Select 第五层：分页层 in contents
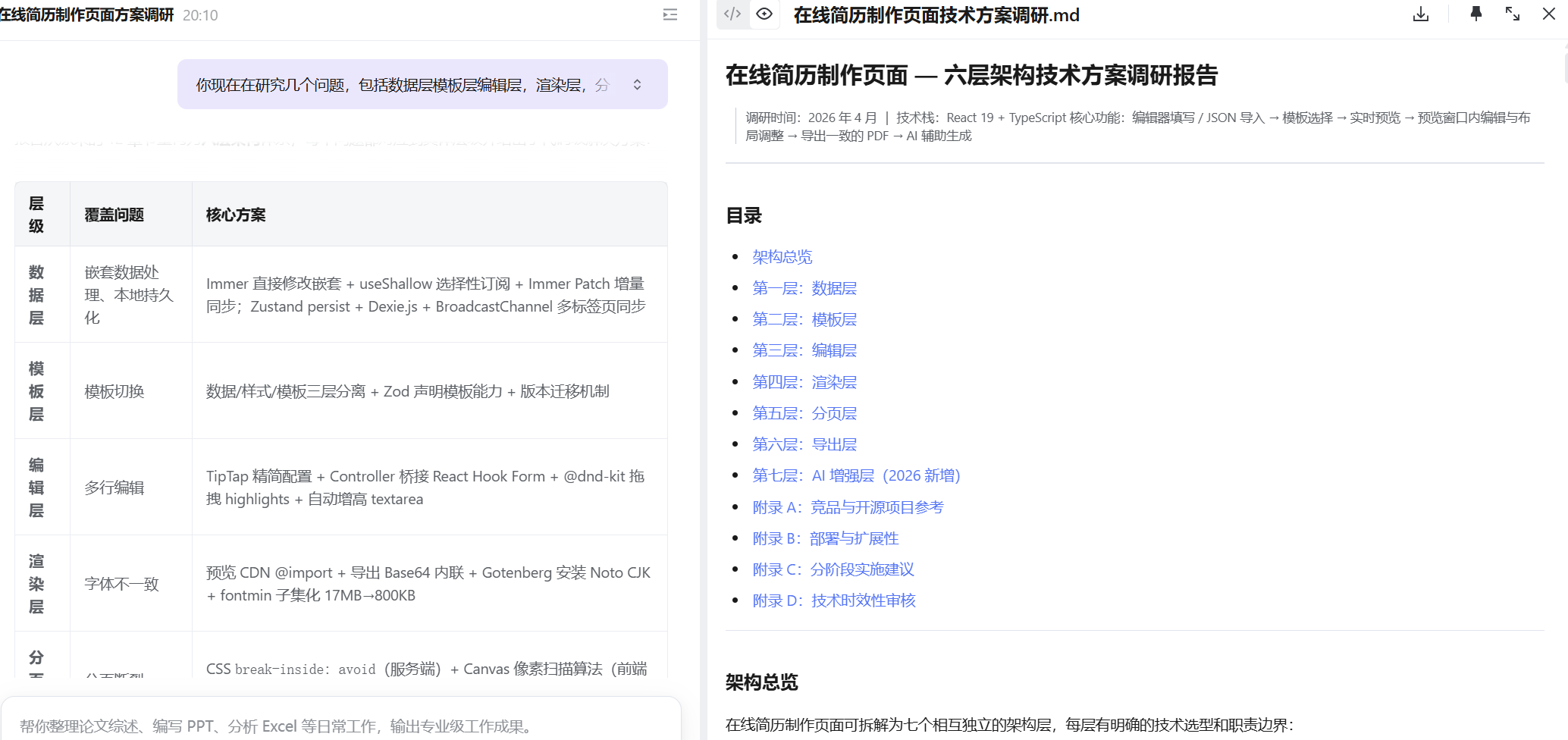This screenshot has width=1568, height=740. 804,413
